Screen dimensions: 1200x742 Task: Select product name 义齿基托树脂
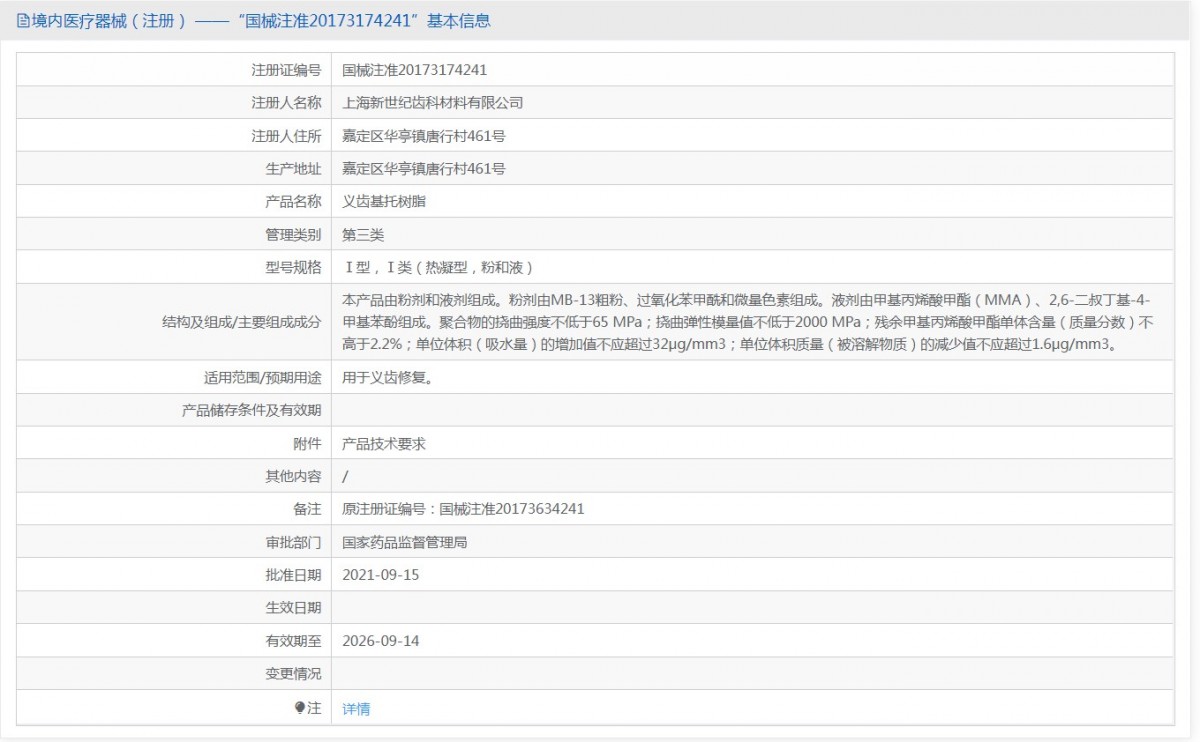click(384, 202)
